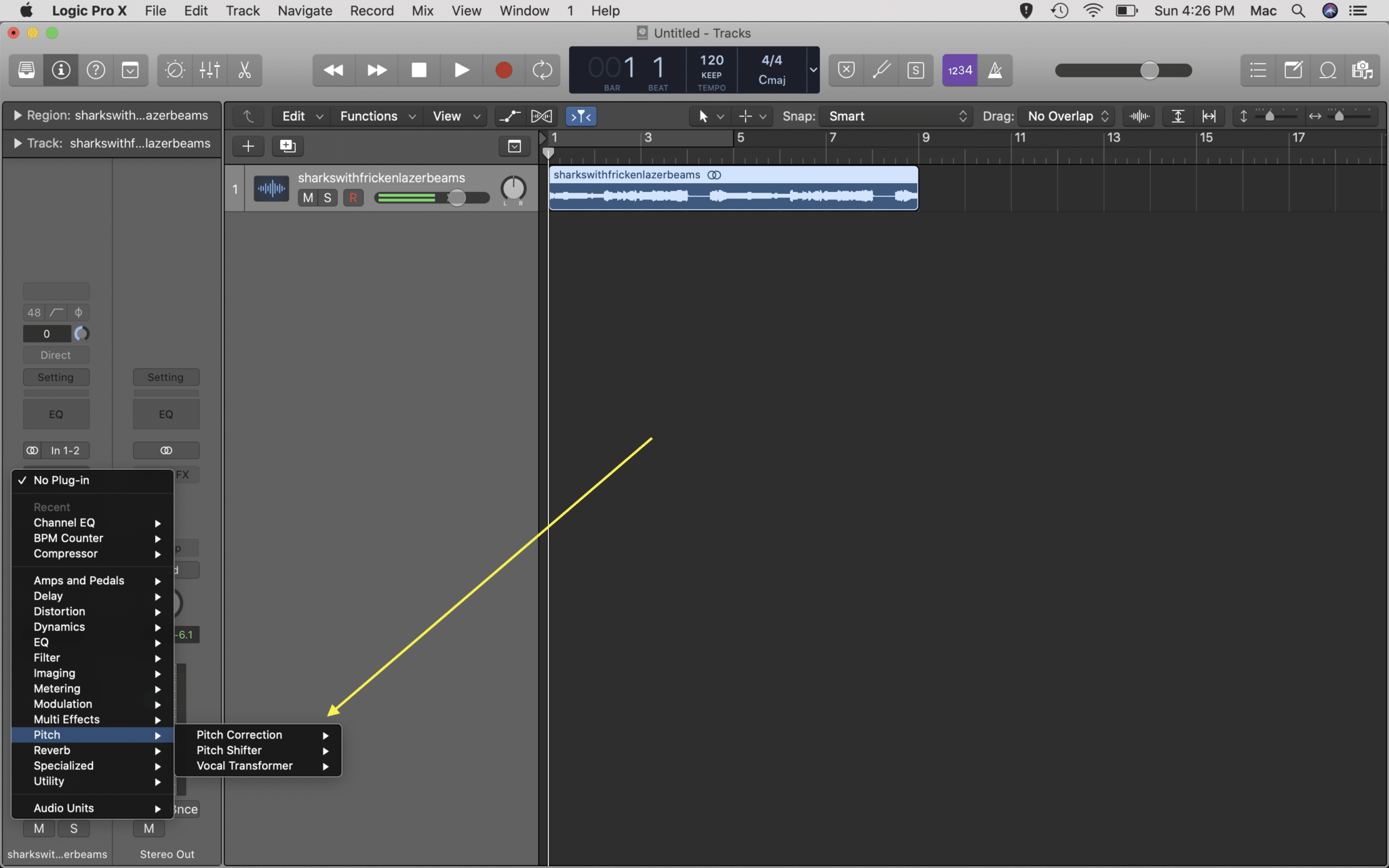Click the Fast Forward transport button
The image size is (1389, 868).
[376, 70]
